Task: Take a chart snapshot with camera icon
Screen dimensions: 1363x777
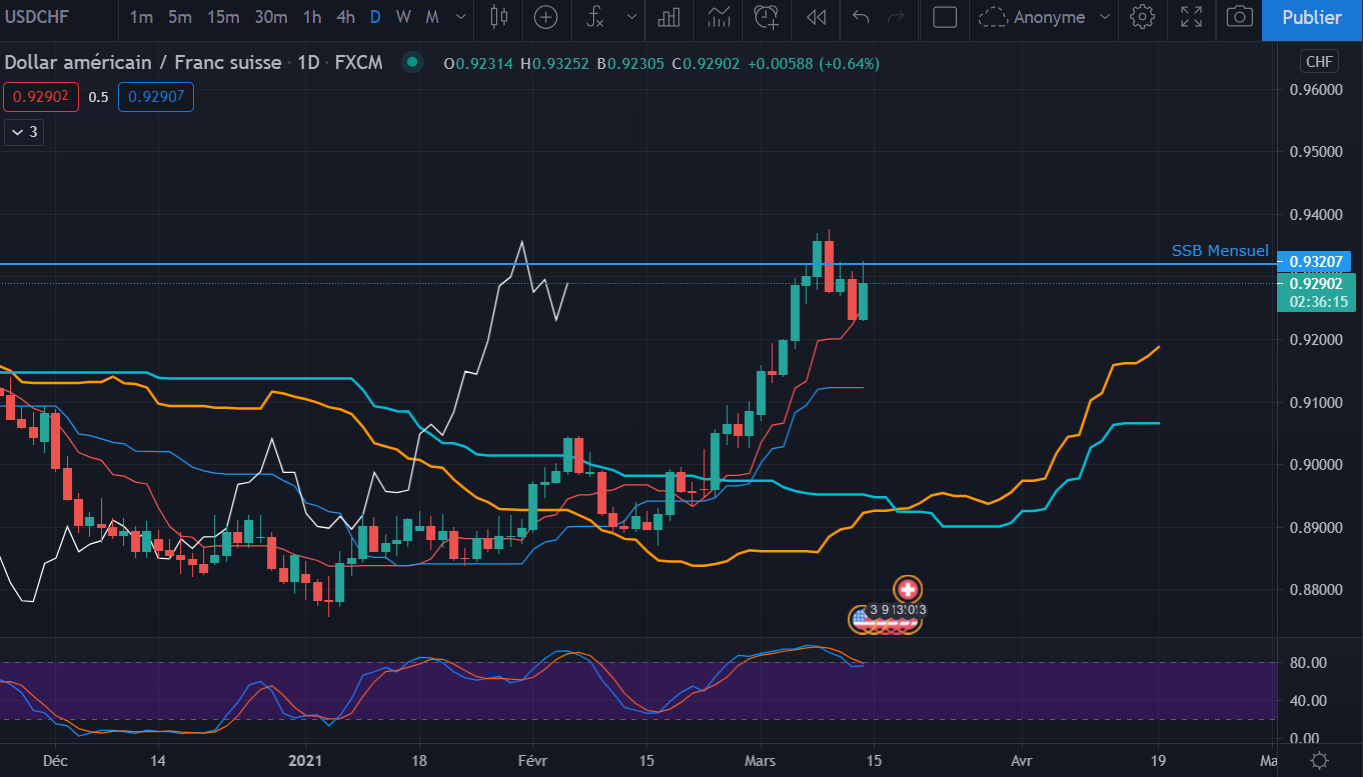Action: point(1240,17)
